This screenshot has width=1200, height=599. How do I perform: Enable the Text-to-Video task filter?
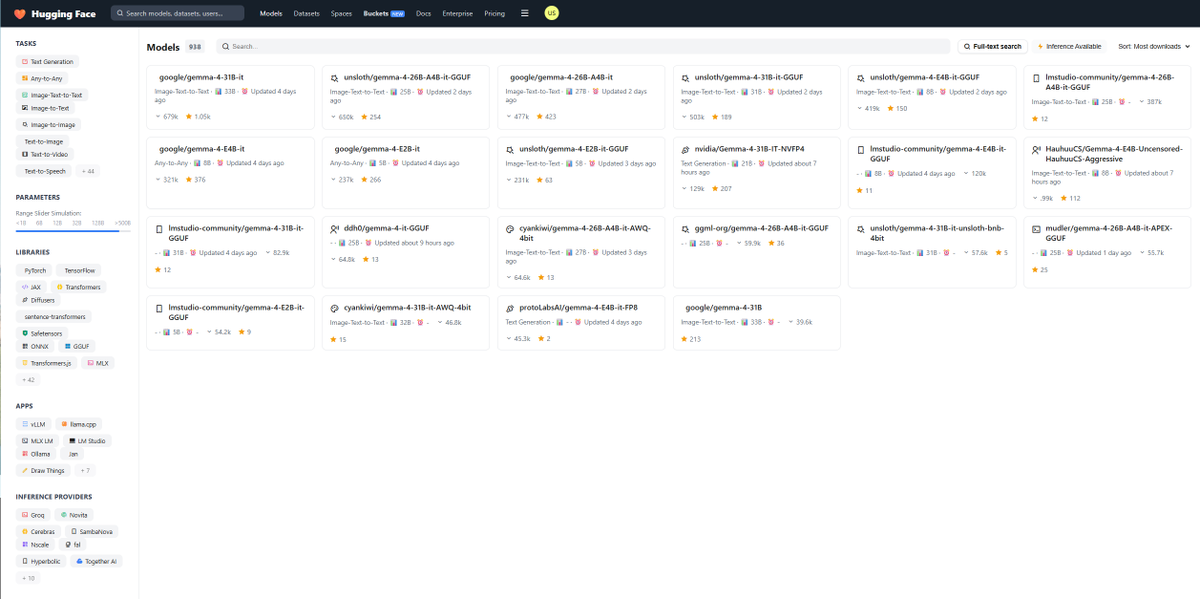(x=46, y=154)
